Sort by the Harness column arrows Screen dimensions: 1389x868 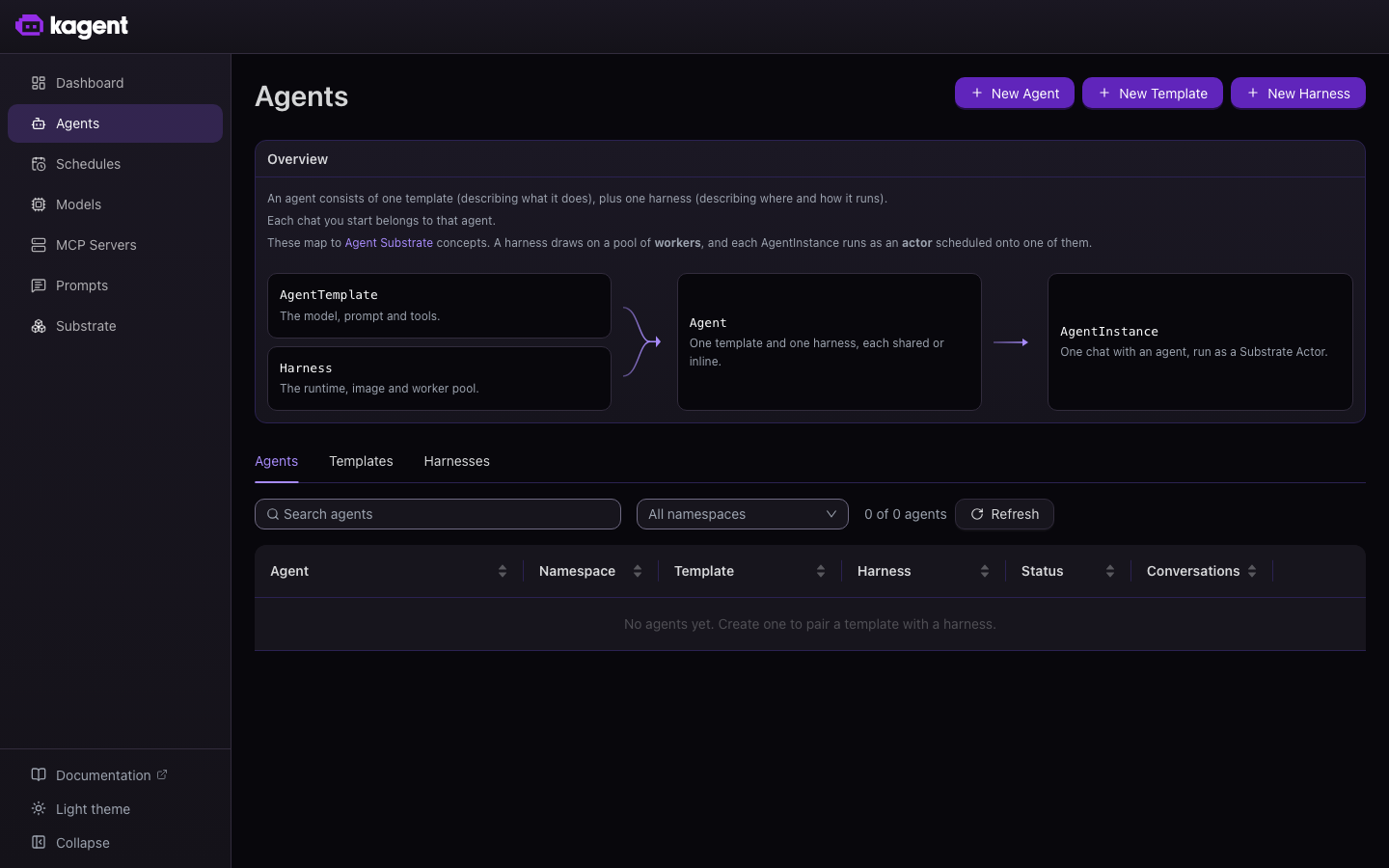tap(985, 571)
